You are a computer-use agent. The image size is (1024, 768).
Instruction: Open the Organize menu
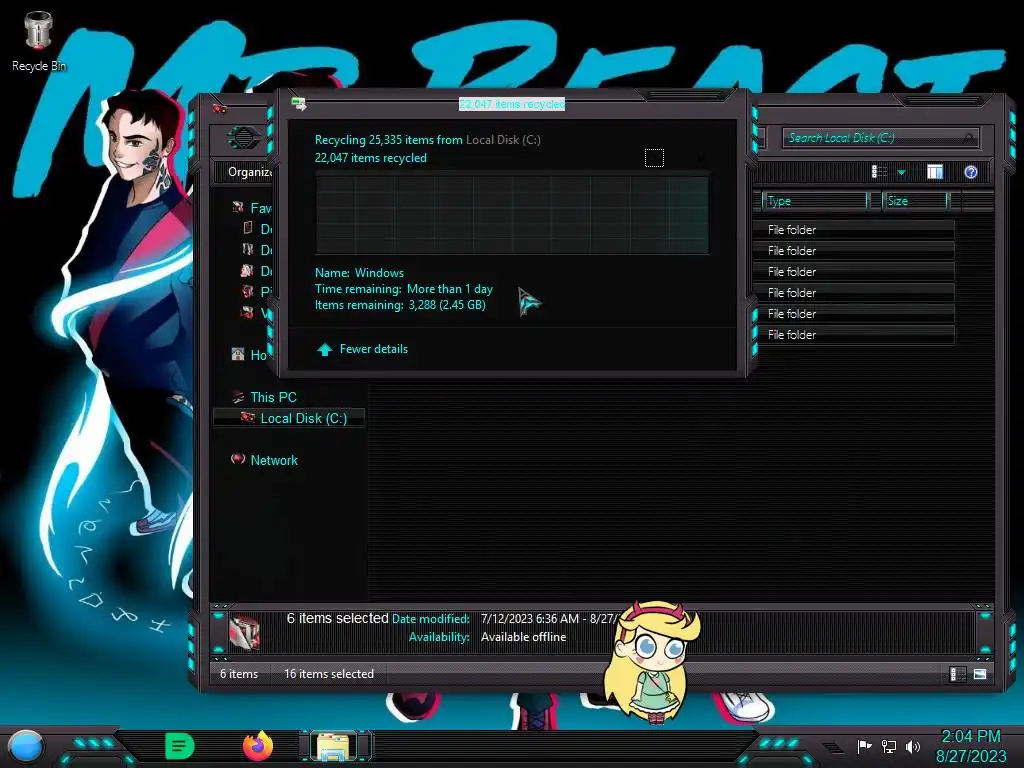tap(249, 172)
